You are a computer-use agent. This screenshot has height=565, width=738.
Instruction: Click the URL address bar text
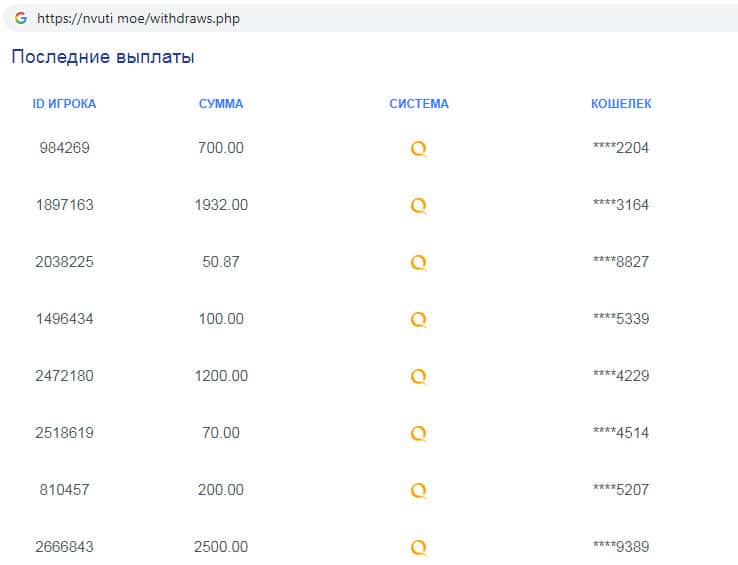point(138,18)
